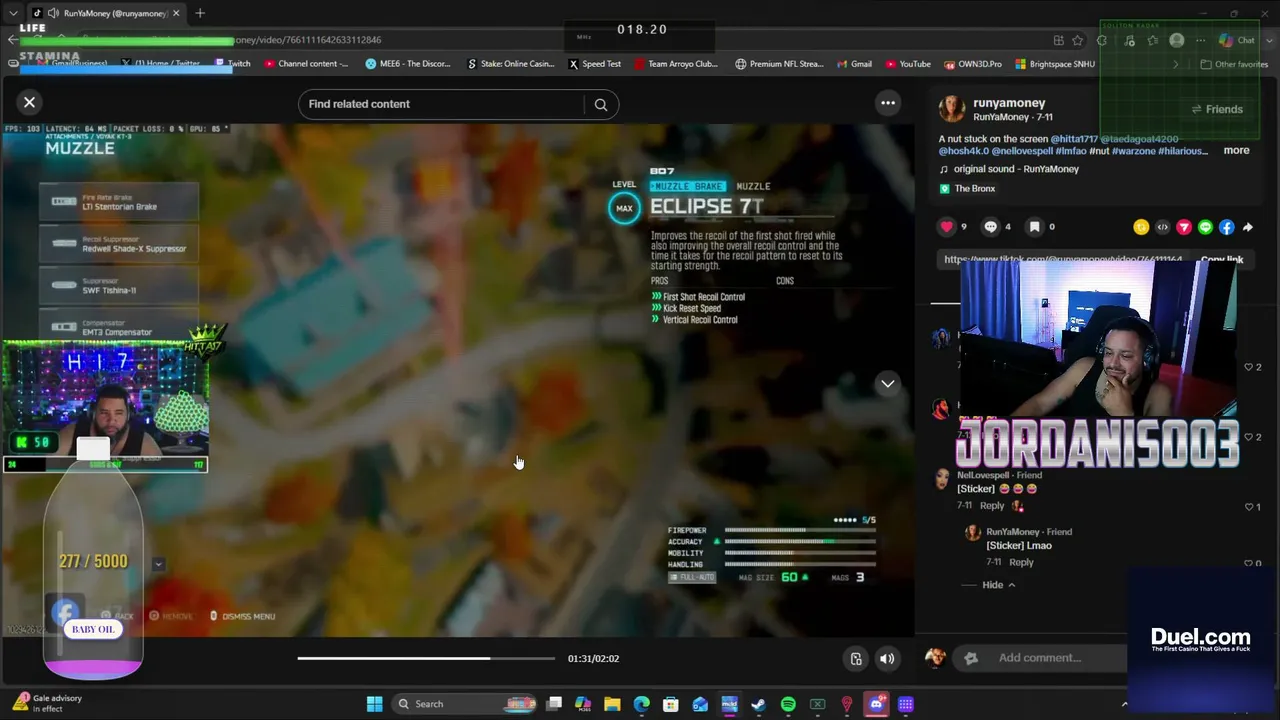Image resolution: width=1280 pixels, height=720 pixels.
Task: Open the YouTube bookmark
Action: point(908,64)
